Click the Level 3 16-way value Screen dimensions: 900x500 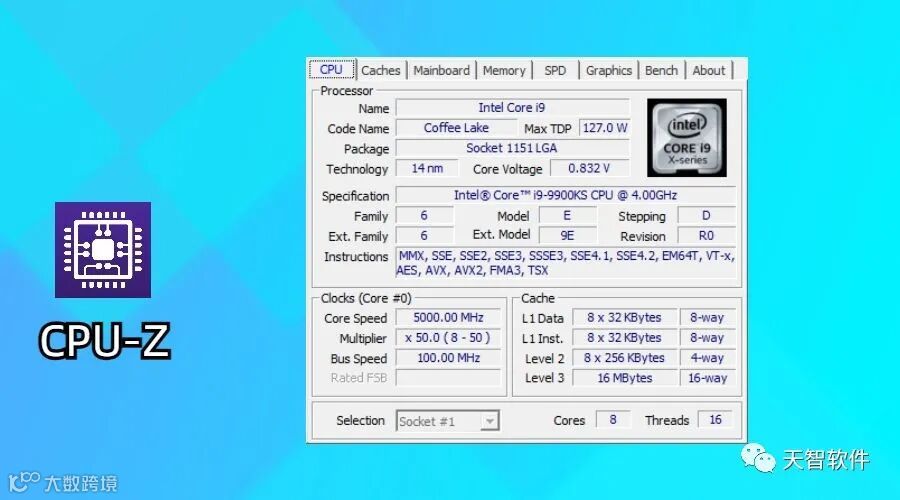[707, 378]
